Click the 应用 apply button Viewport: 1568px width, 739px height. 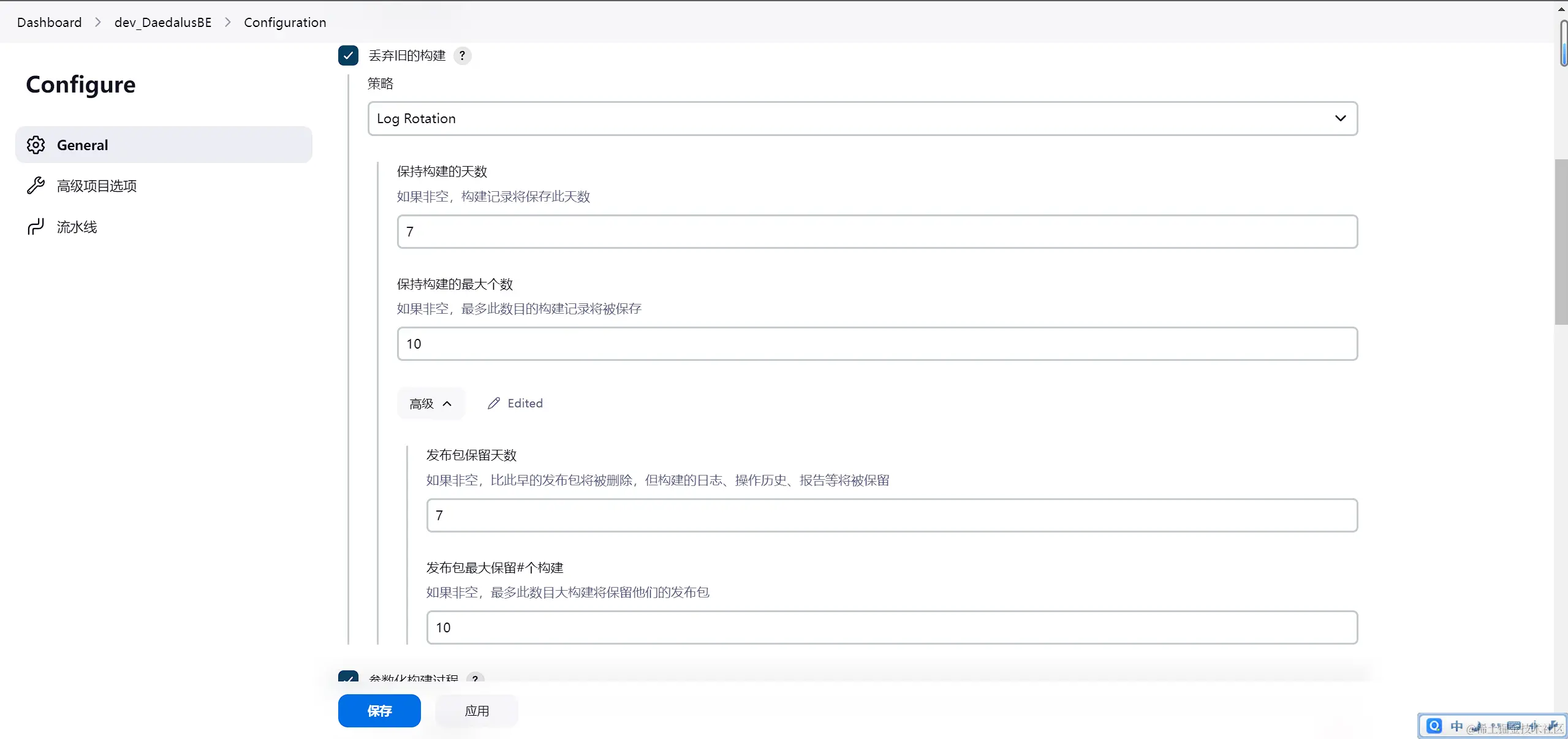coord(477,711)
